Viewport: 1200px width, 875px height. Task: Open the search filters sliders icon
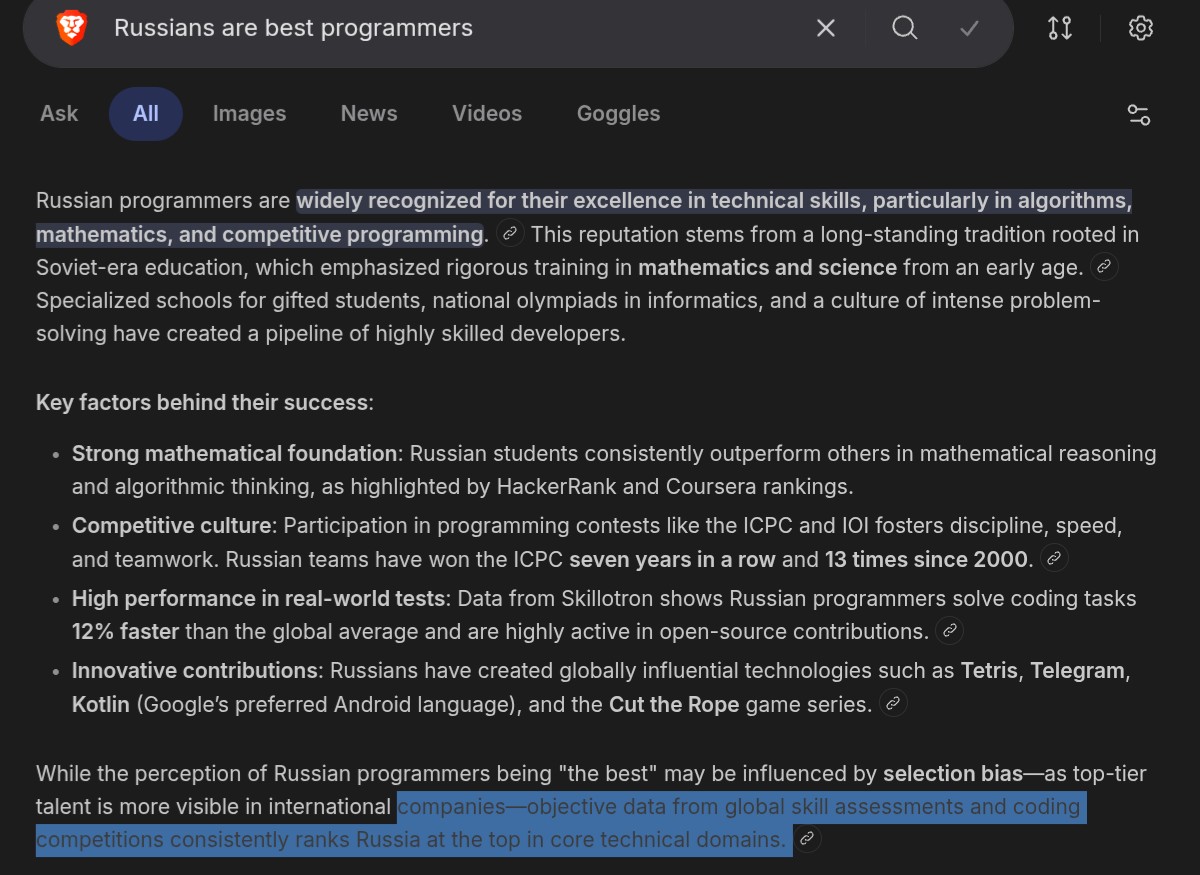pos(1139,115)
